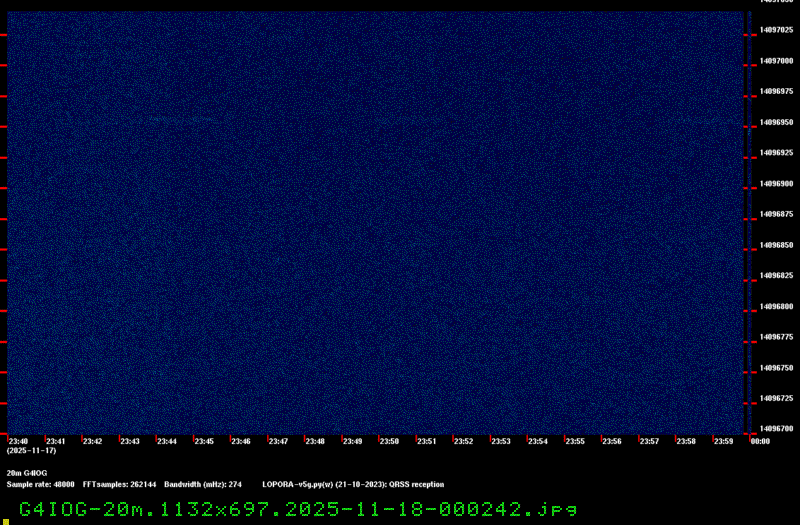This screenshot has width=800, height=525.
Task: Select the 23:57 time marker
Action: click(649, 441)
